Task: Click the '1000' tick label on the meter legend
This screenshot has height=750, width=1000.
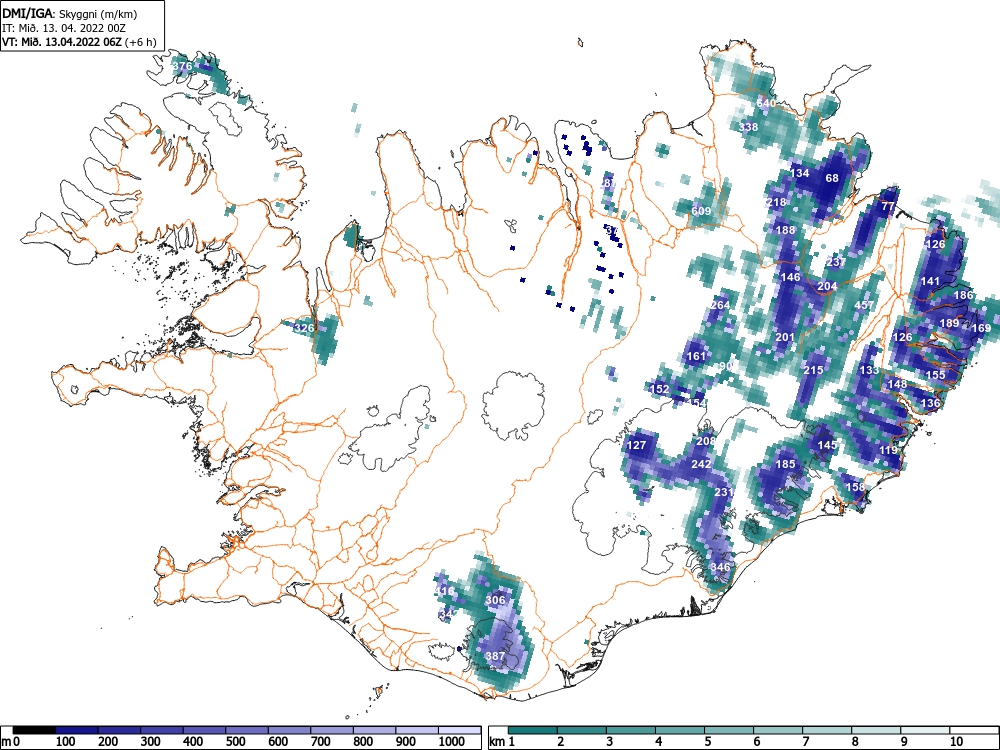Action: tap(452, 742)
